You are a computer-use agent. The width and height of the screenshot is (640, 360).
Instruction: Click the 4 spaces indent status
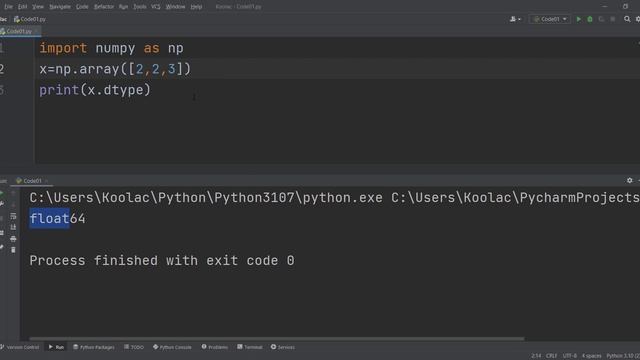[591, 356]
